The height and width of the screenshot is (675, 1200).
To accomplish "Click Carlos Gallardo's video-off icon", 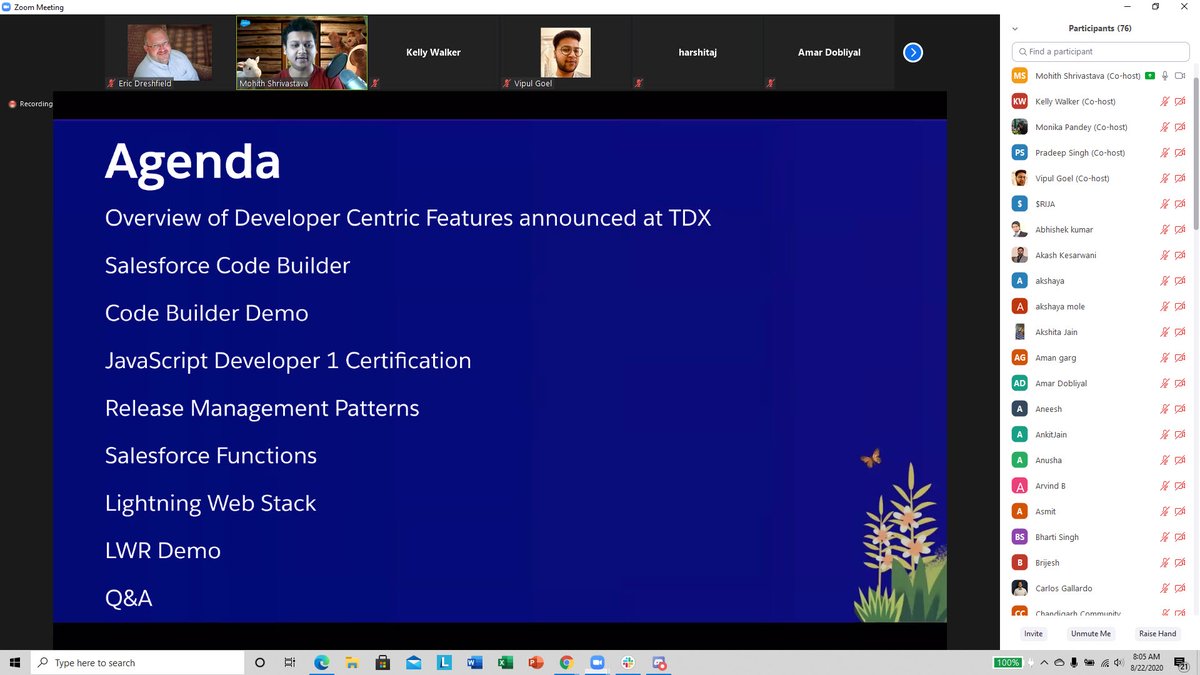I will [1180, 589].
